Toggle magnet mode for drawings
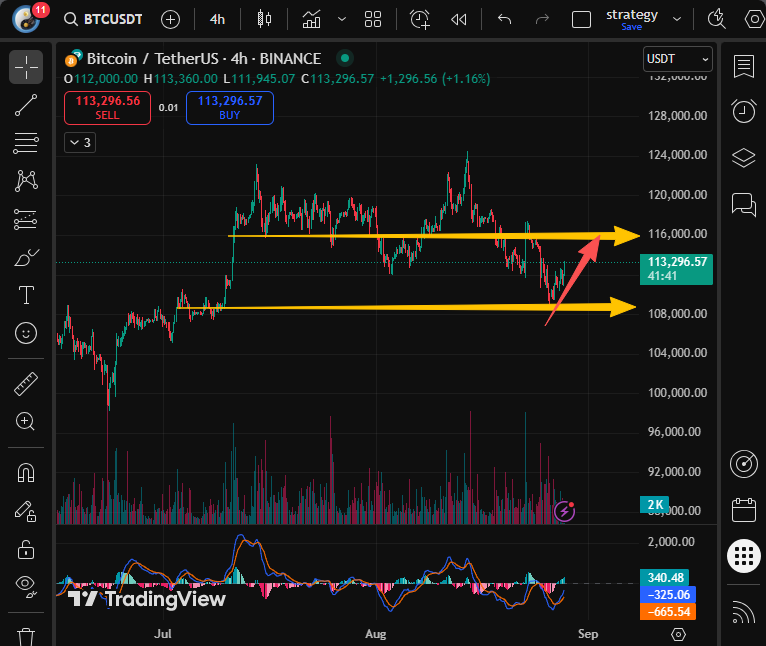 26,473
